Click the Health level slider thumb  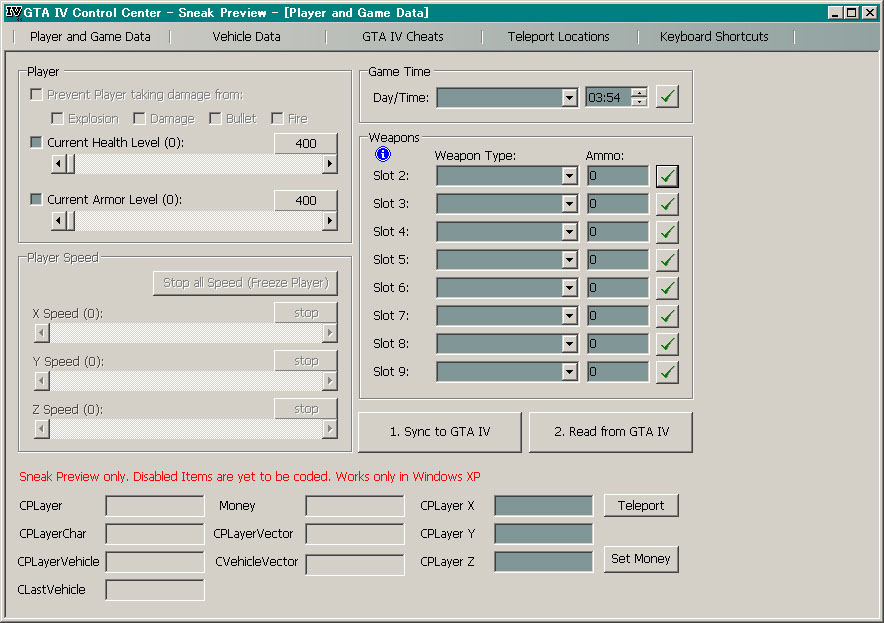click(70, 164)
